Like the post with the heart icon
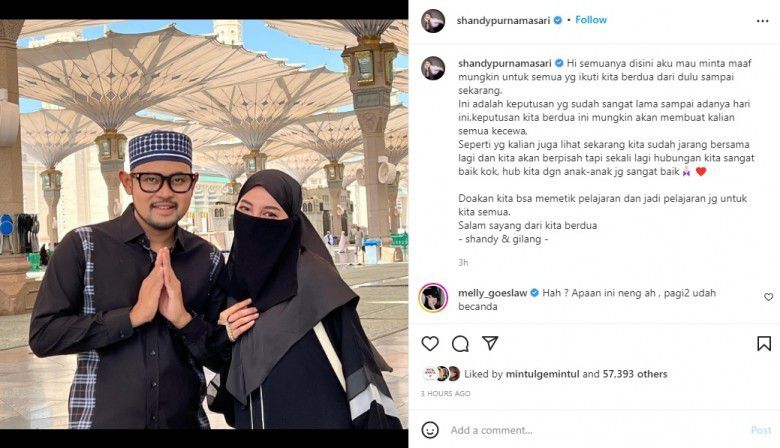780x448 pixels. coord(430,344)
